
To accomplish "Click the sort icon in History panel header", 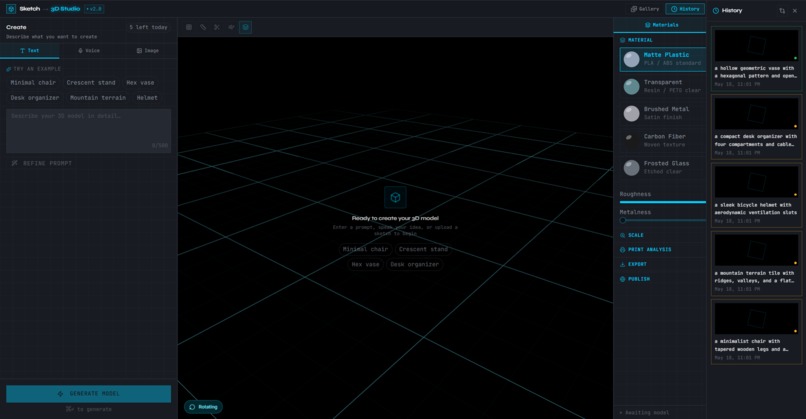I will tap(782, 10).
